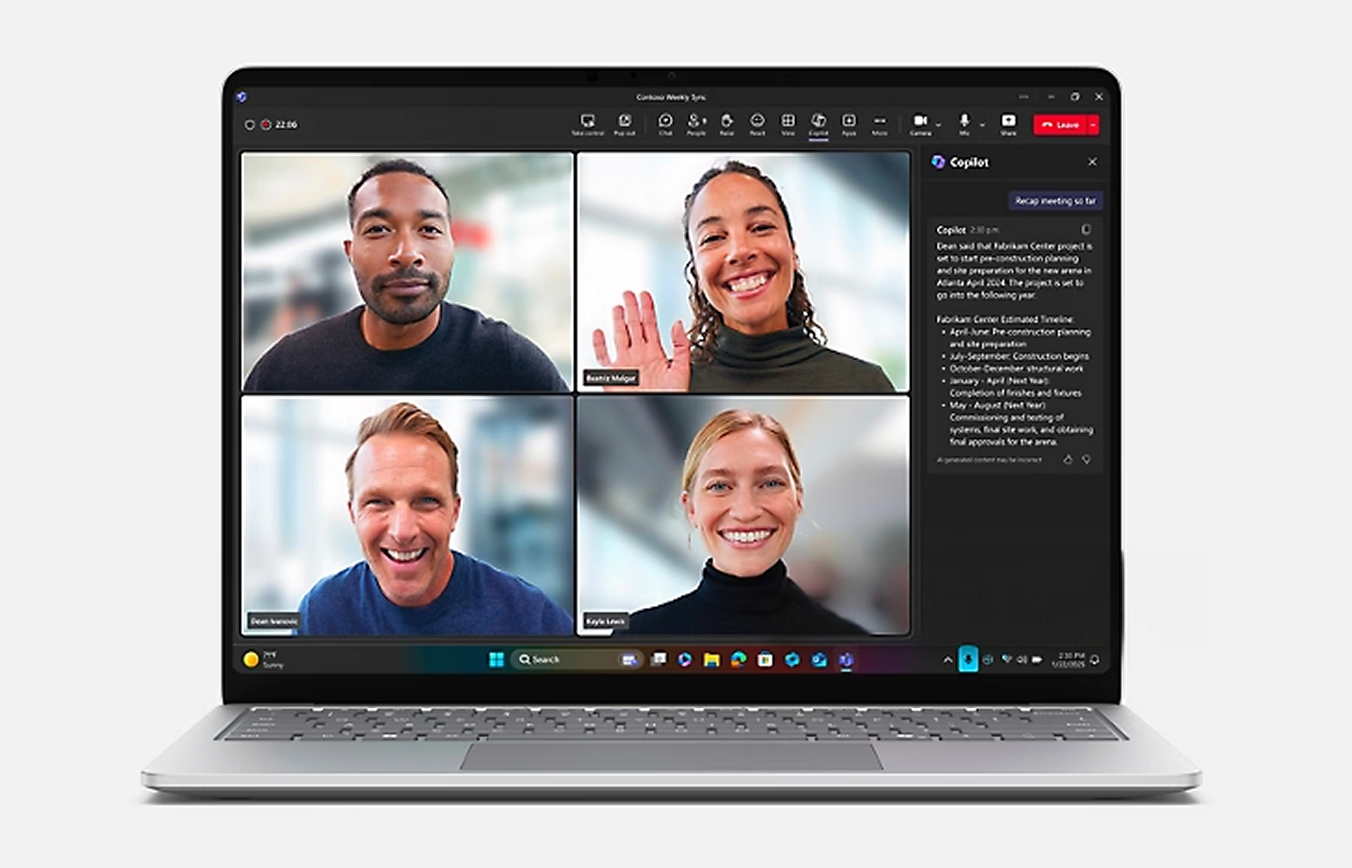Screen dimensions: 1352x868
Task: Share your screen content
Action: (1008, 124)
